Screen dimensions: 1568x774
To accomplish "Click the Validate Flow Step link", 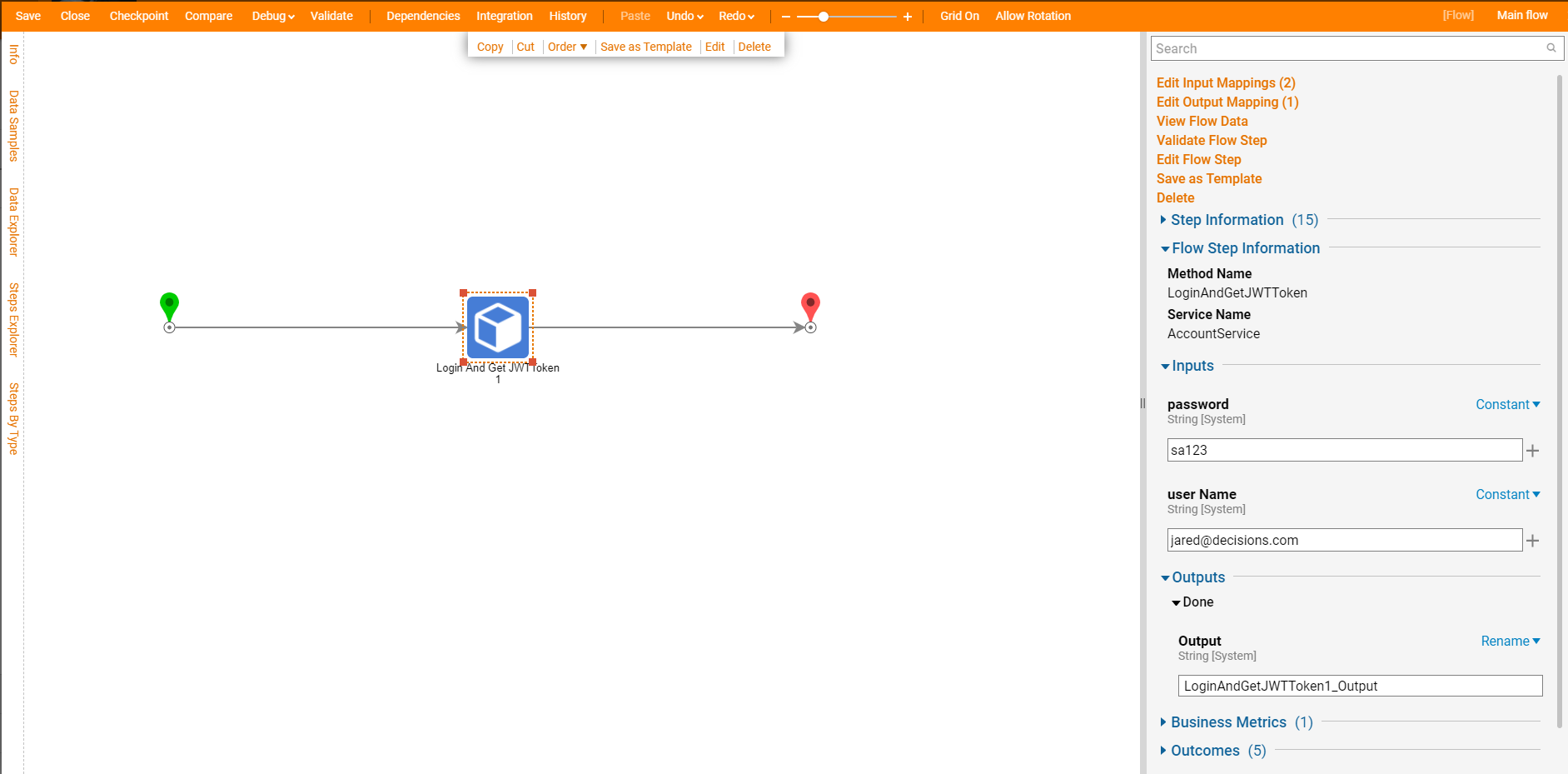I will pos(1212,140).
